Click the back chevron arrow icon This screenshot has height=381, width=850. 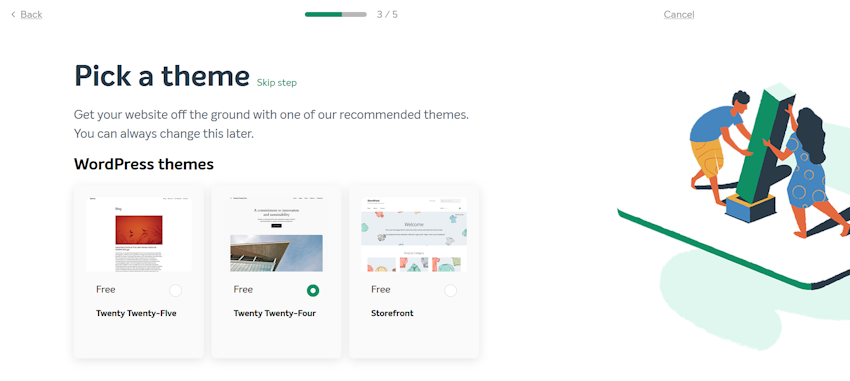tap(13, 15)
